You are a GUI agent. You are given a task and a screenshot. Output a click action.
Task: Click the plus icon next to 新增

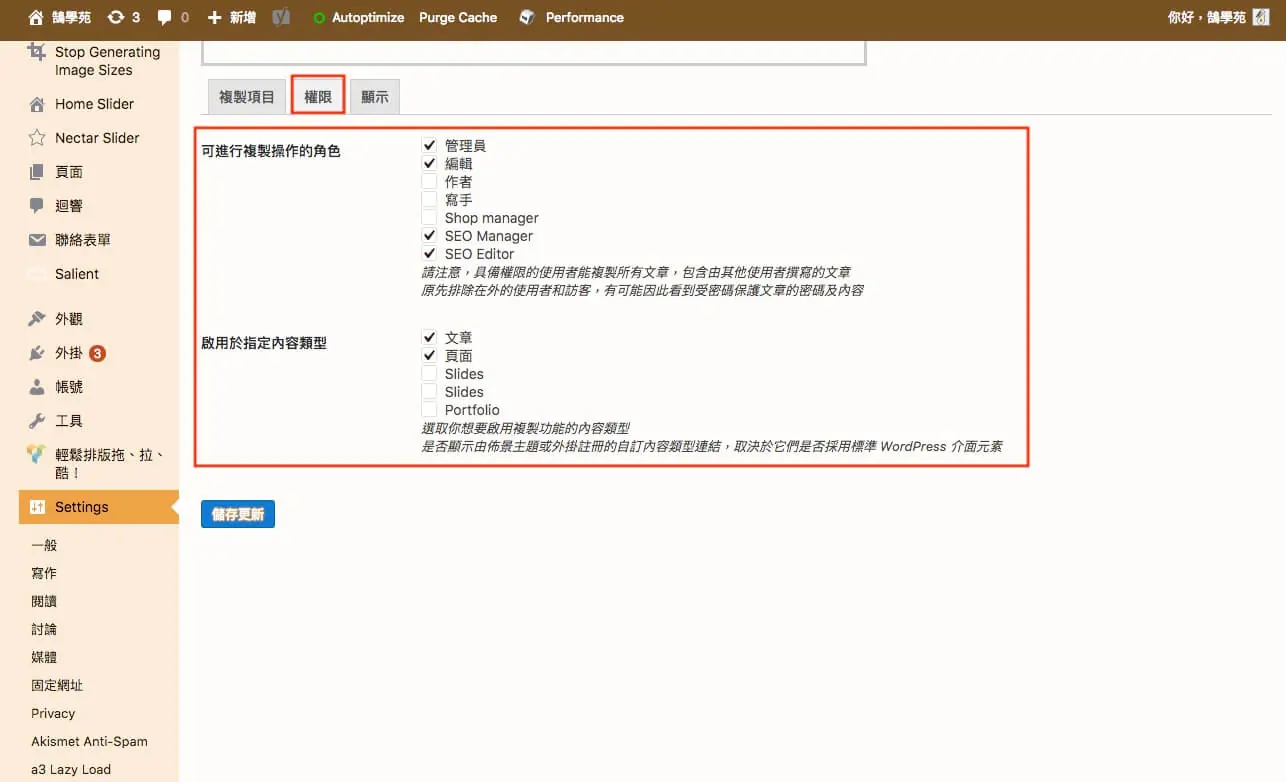click(215, 17)
